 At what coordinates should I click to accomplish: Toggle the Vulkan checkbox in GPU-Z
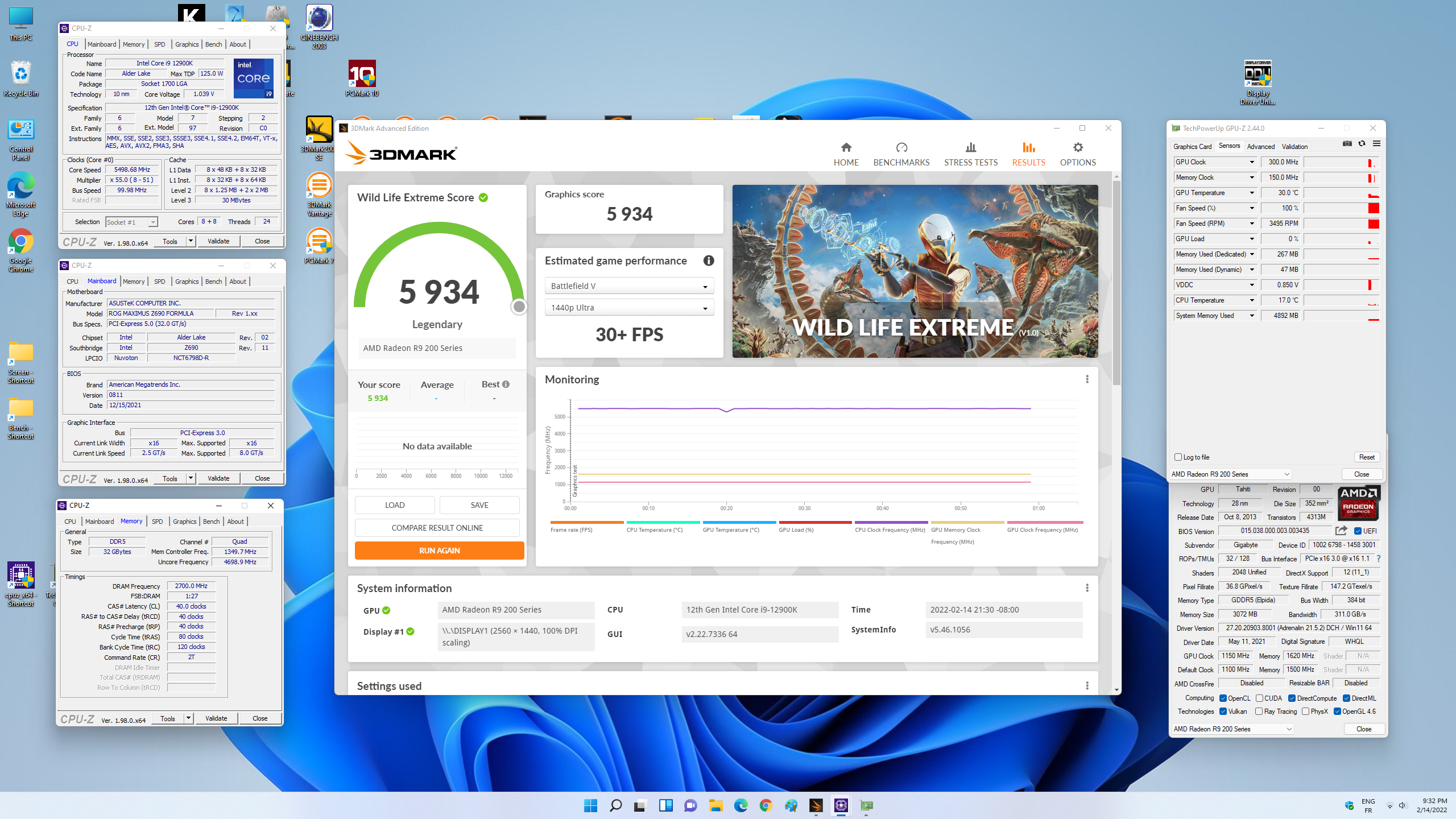pos(1223,711)
